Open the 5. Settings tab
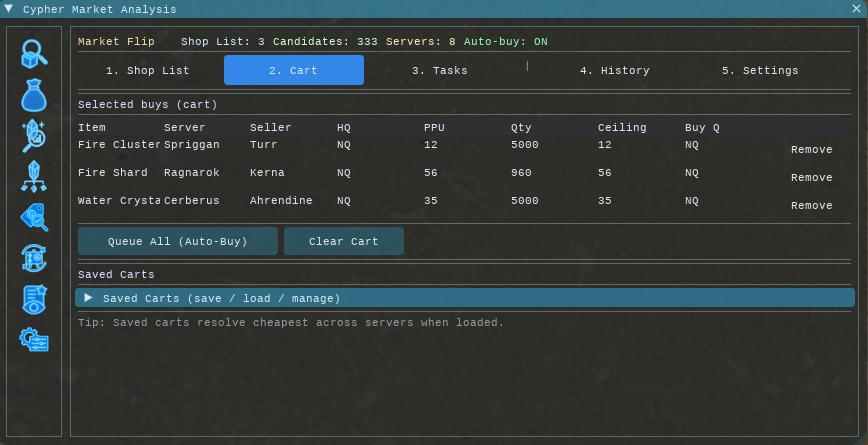Screen dimensions: 868x445 (x=760, y=71)
